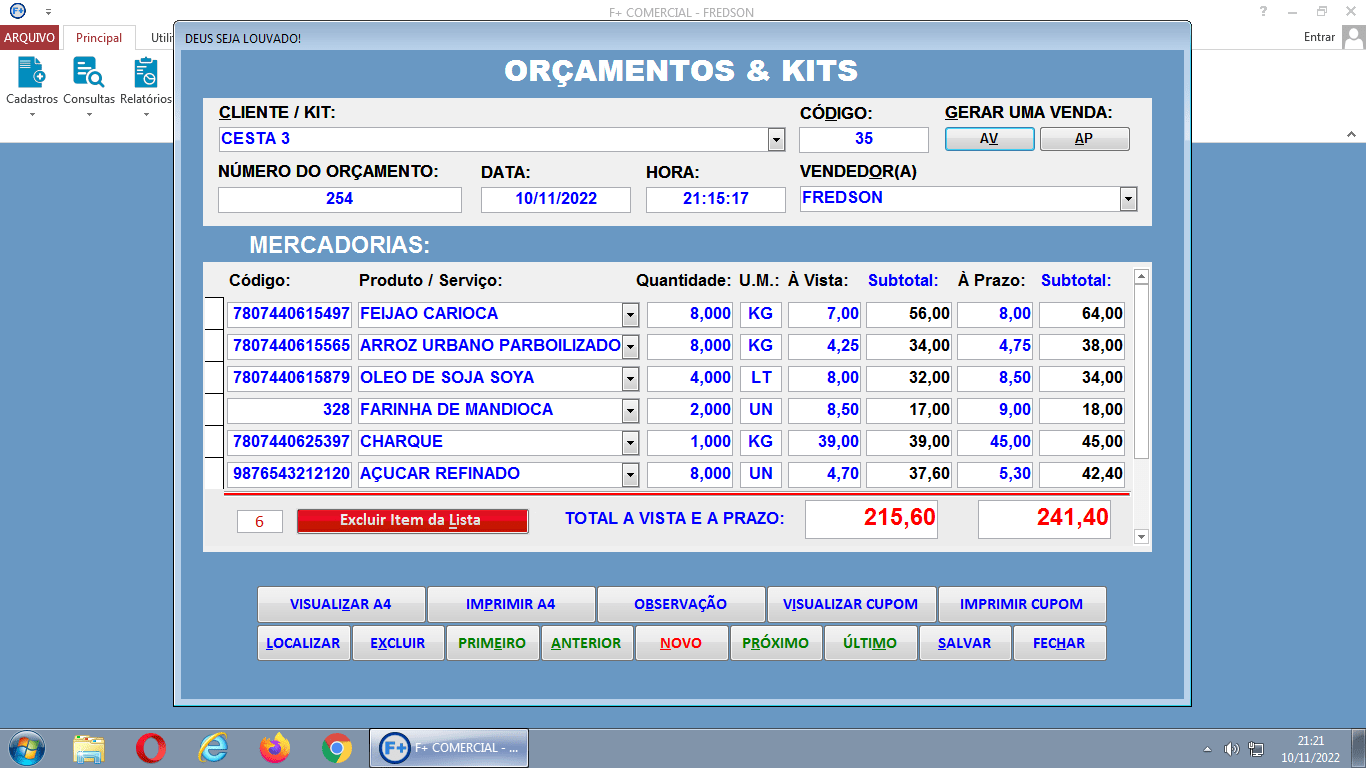Screen dimensions: 1366x768
Task: Expand the Cliente / Kit dropdown
Action: 776,140
